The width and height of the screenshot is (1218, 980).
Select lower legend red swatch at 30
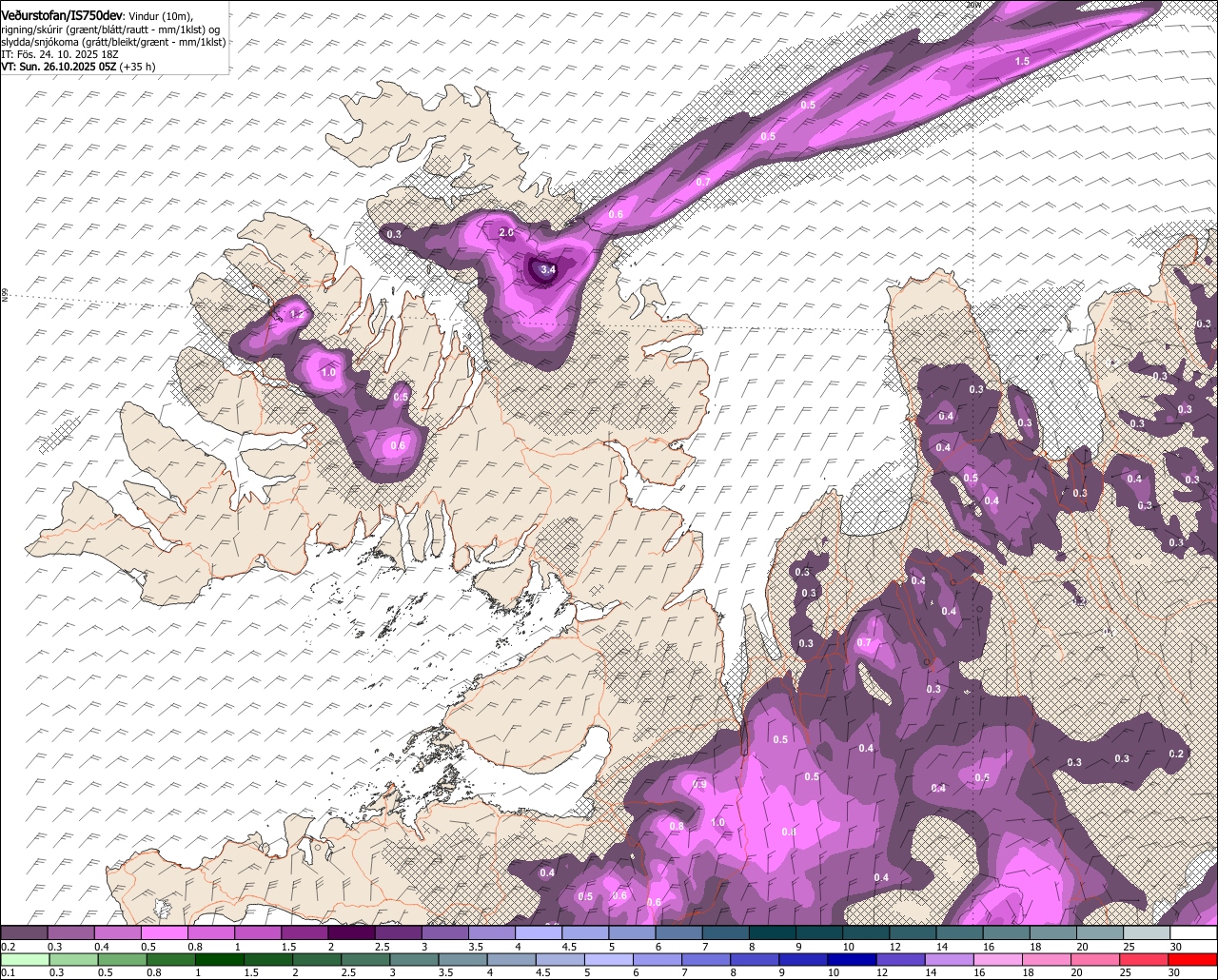point(1193,959)
